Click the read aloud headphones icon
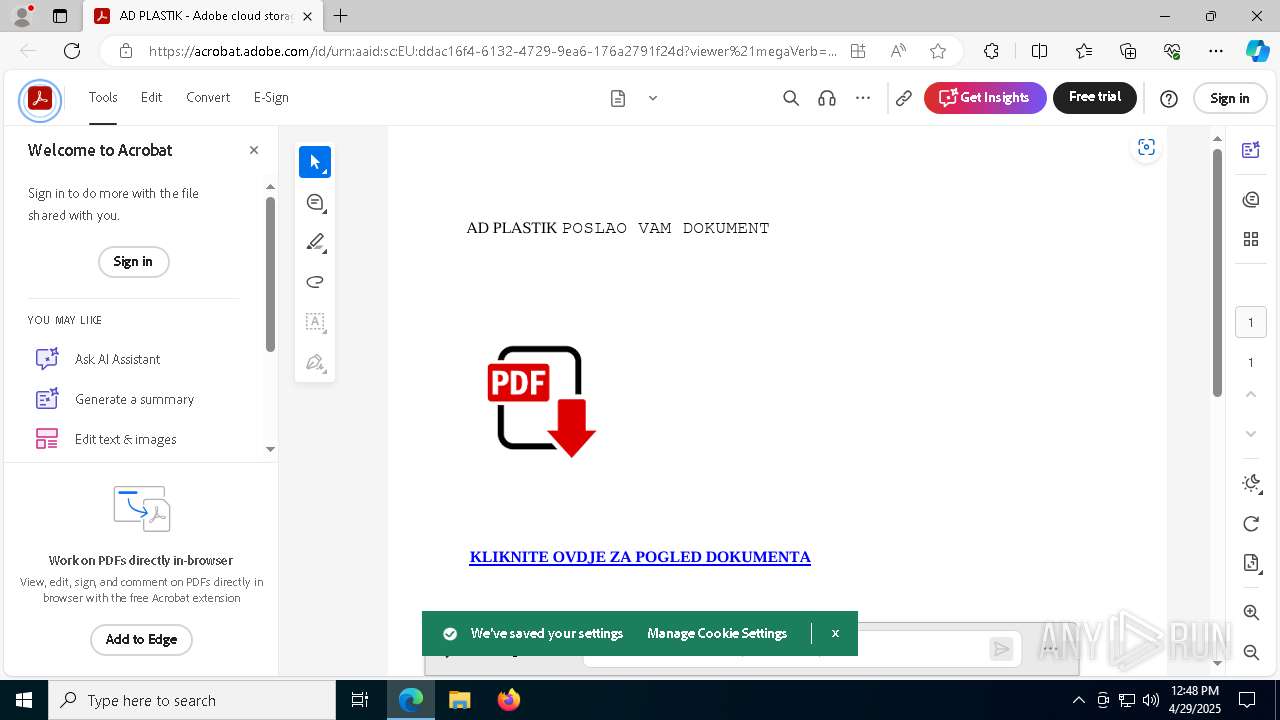 coord(827,98)
